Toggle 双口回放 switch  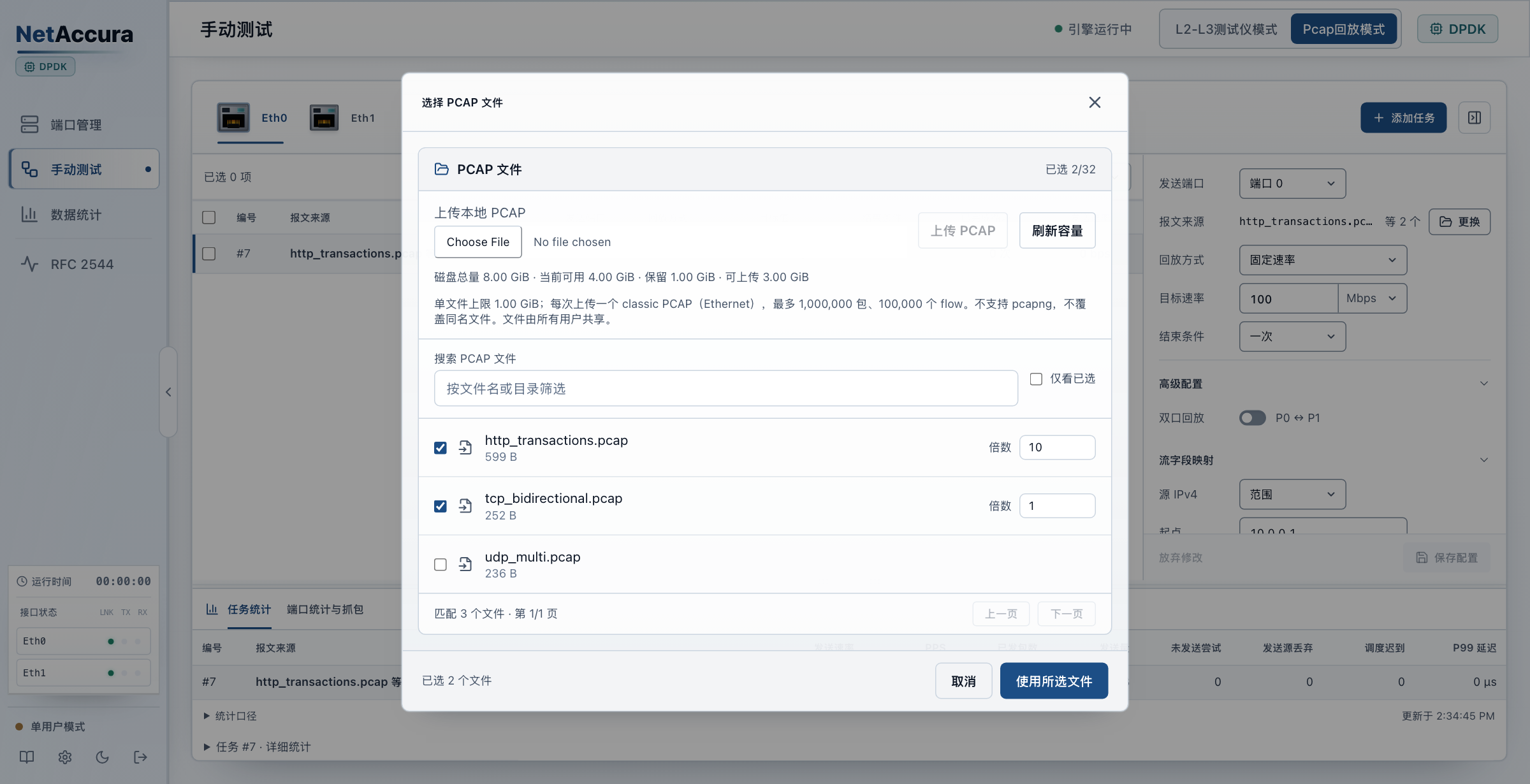click(1252, 418)
